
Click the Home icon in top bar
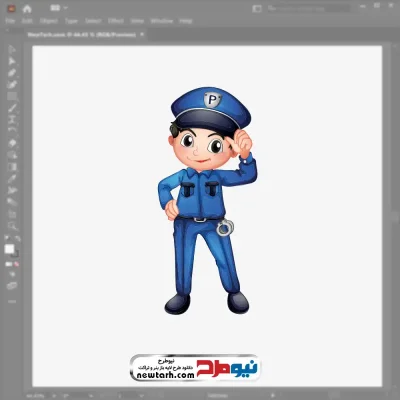[x=27, y=9]
